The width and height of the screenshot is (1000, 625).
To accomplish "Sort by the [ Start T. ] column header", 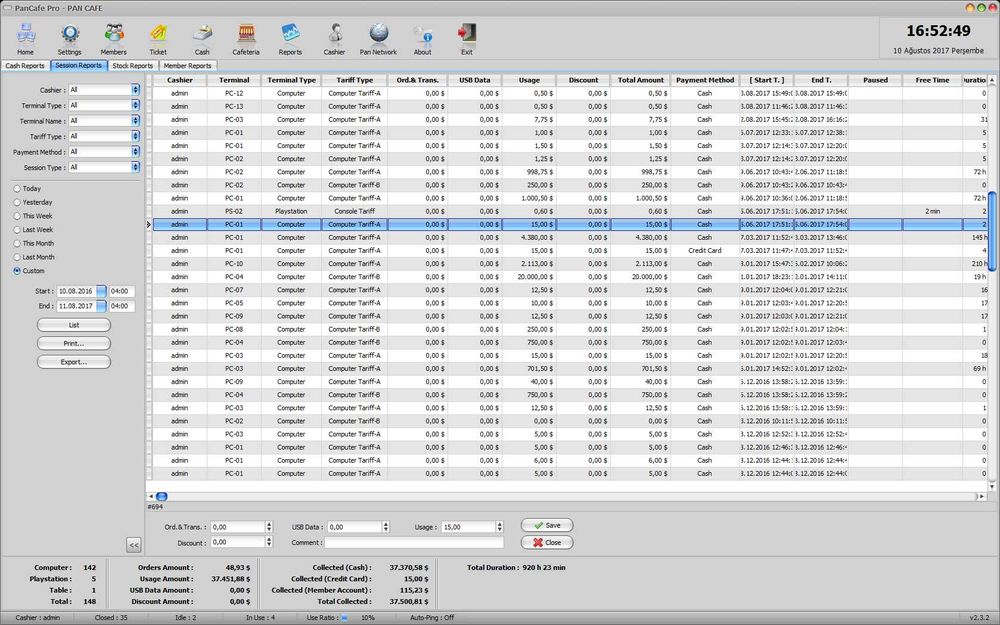I will click(767, 80).
